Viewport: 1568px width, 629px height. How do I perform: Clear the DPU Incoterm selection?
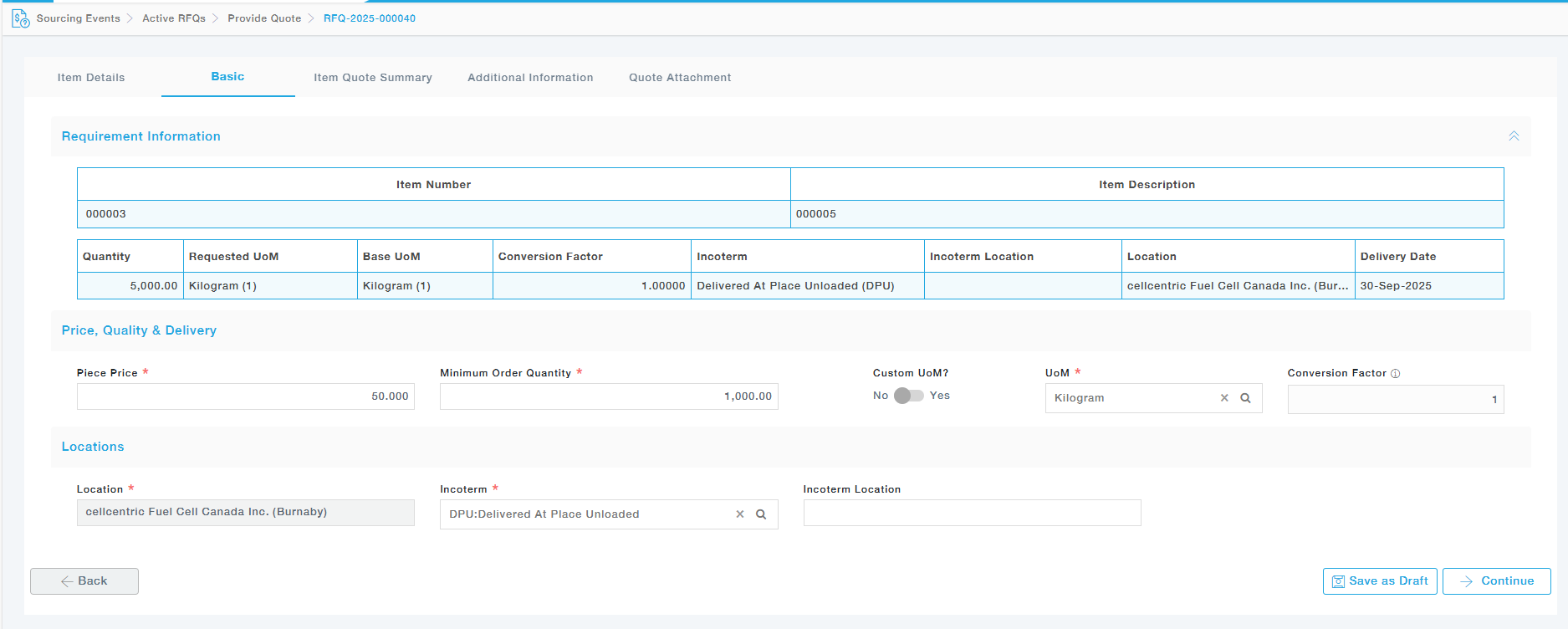click(x=739, y=514)
